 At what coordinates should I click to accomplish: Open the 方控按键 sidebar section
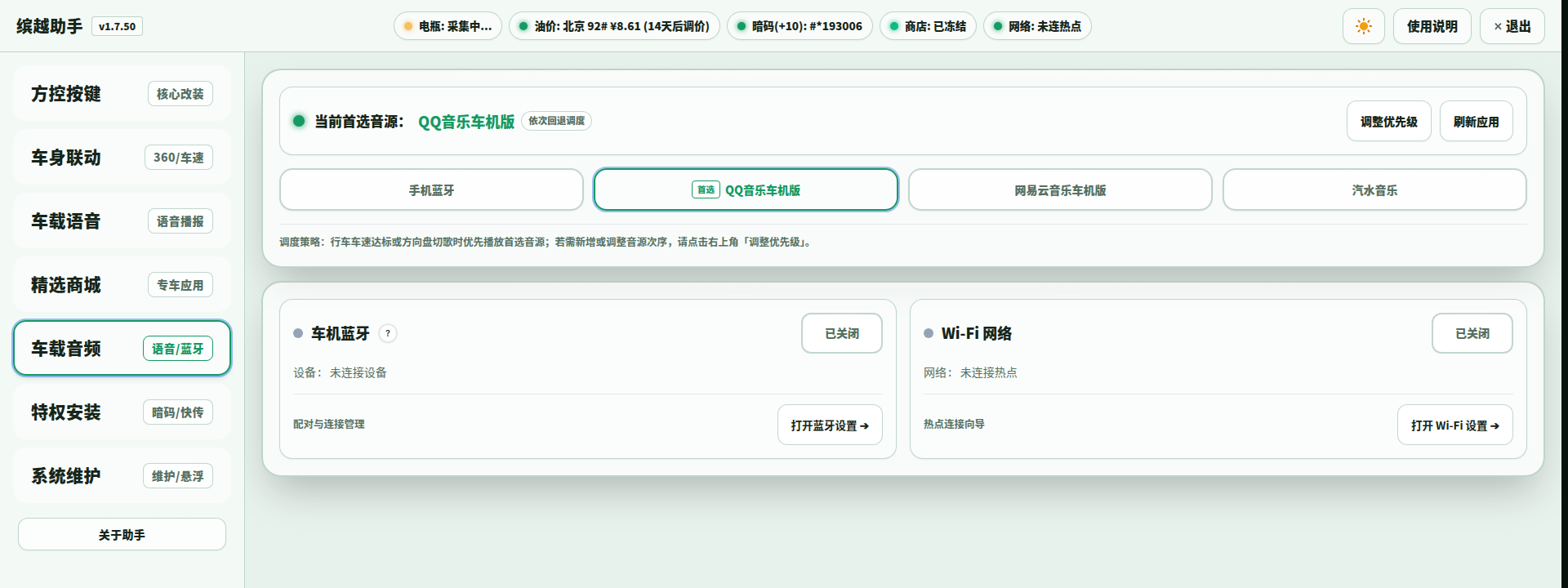[x=122, y=93]
